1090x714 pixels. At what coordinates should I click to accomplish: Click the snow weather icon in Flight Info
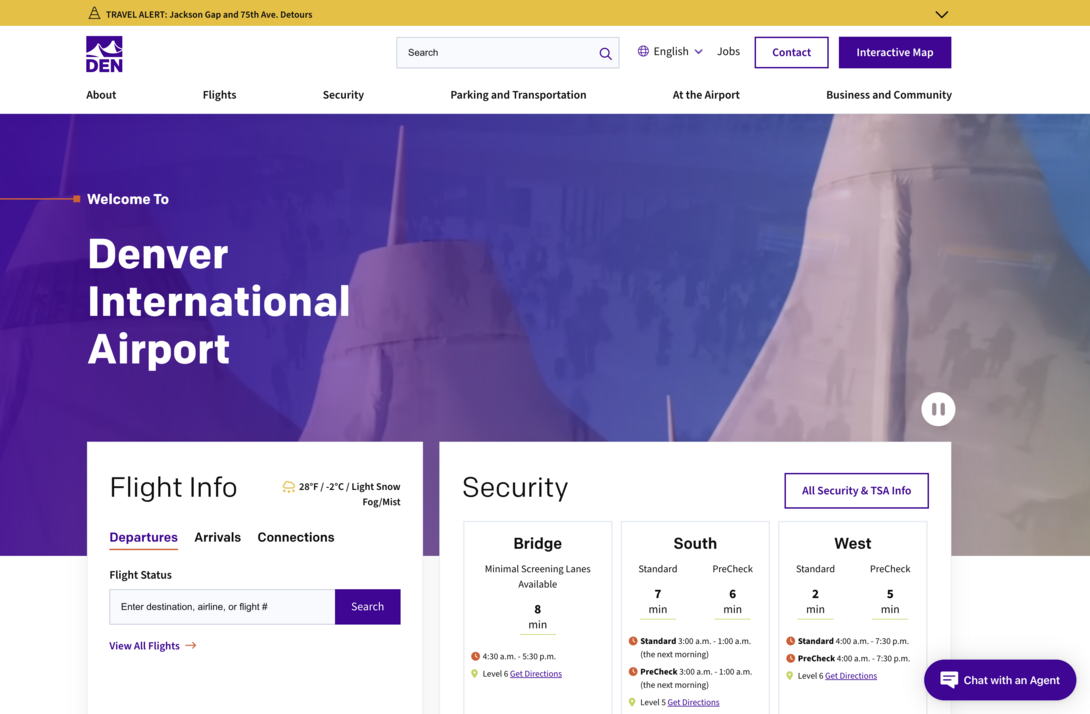pyautogui.click(x=288, y=487)
